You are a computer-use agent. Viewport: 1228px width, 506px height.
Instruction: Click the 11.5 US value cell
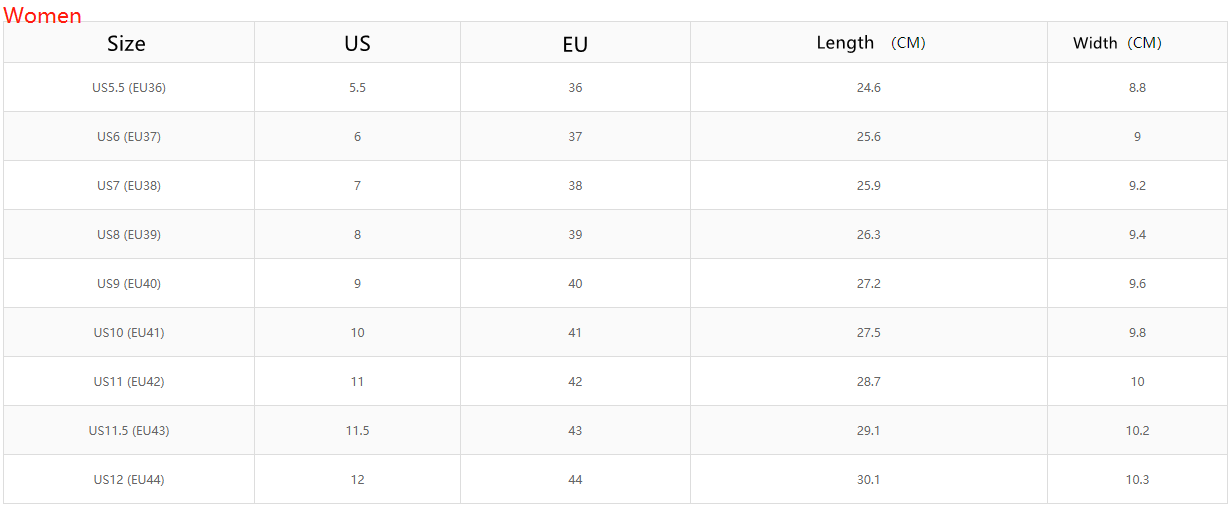pos(357,431)
